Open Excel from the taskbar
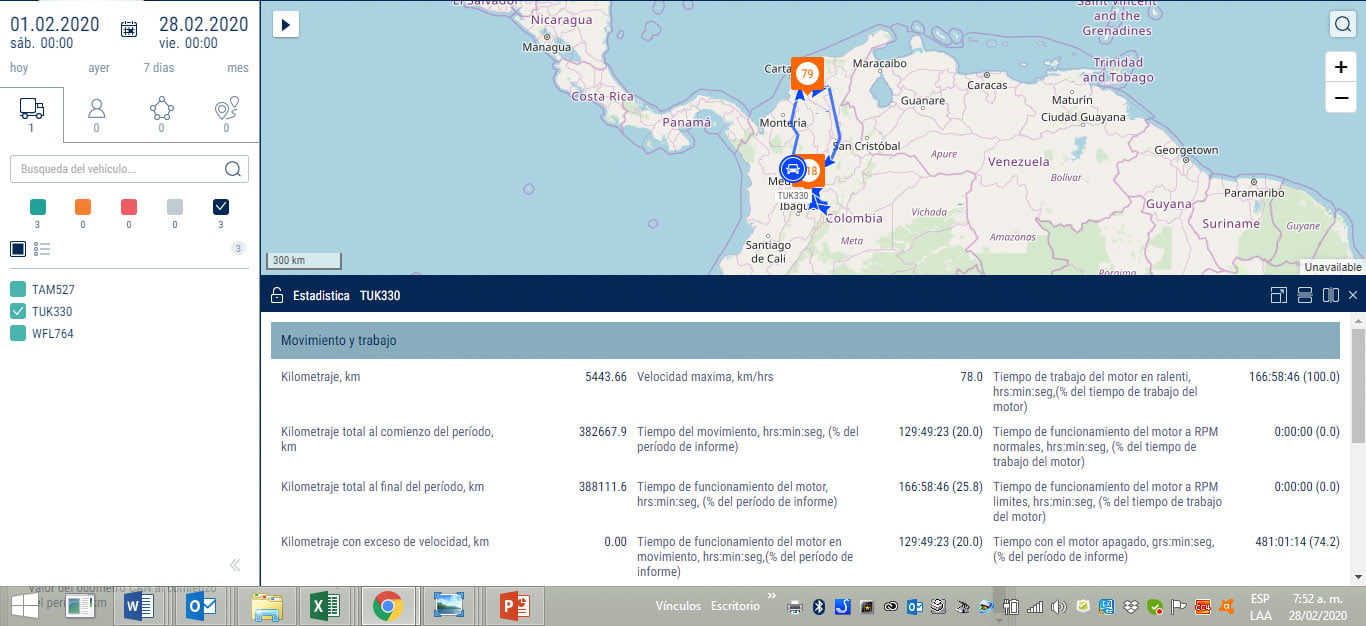Viewport: 1366px width, 626px height. 325,606
